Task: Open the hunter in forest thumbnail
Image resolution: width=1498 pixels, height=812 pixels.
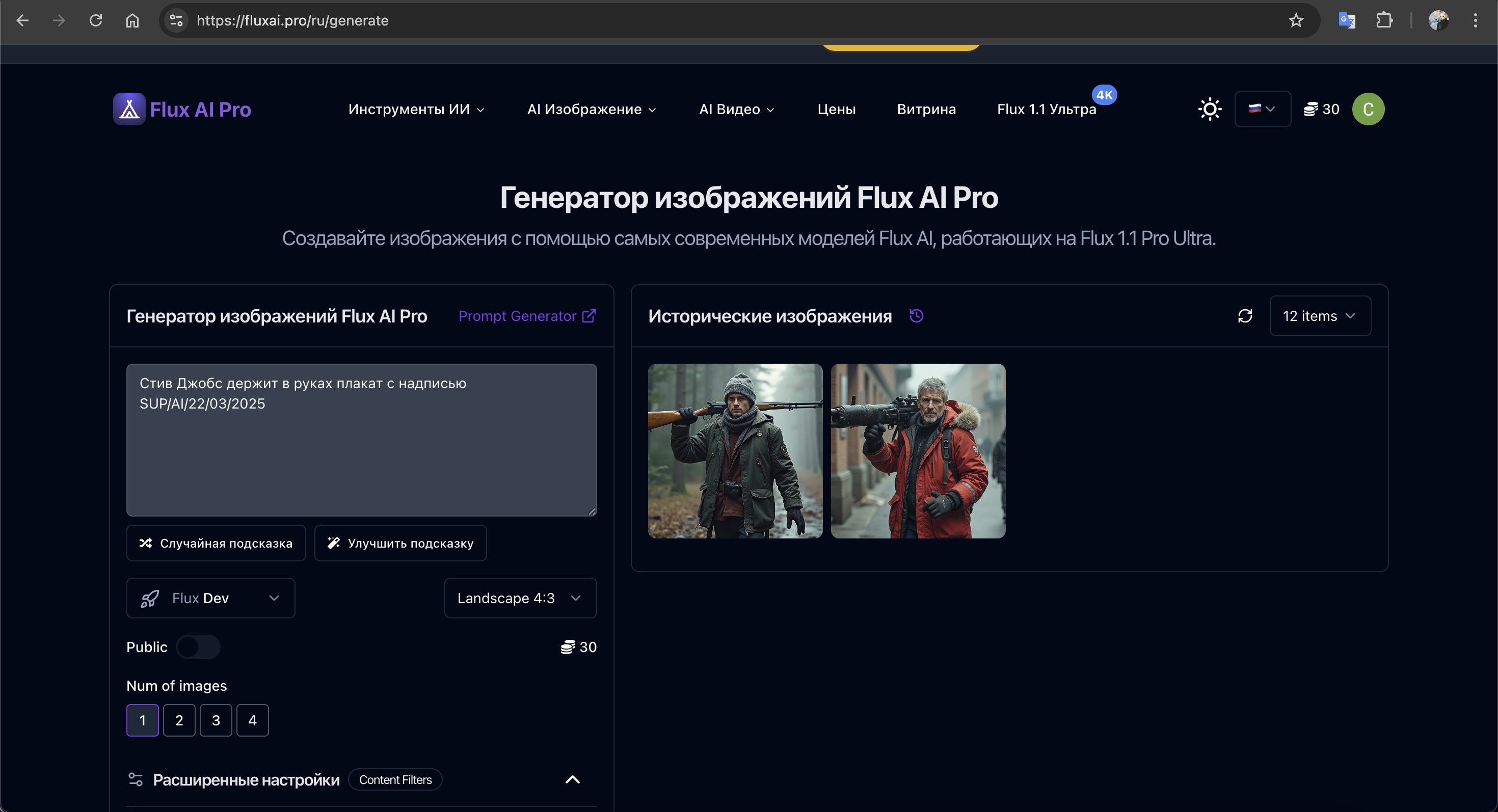Action: (735, 451)
